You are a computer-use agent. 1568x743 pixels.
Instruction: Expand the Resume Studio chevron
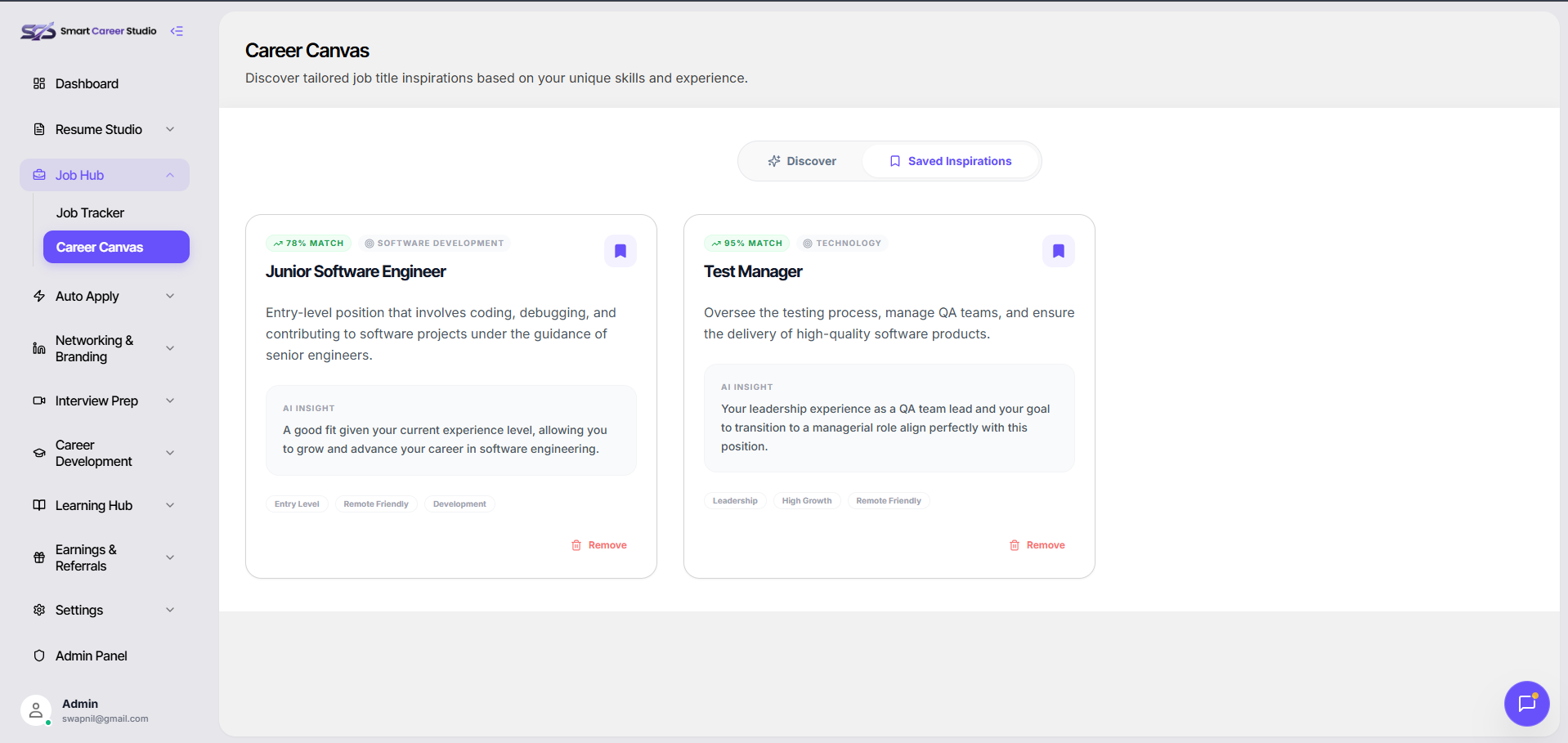click(x=170, y=129)
